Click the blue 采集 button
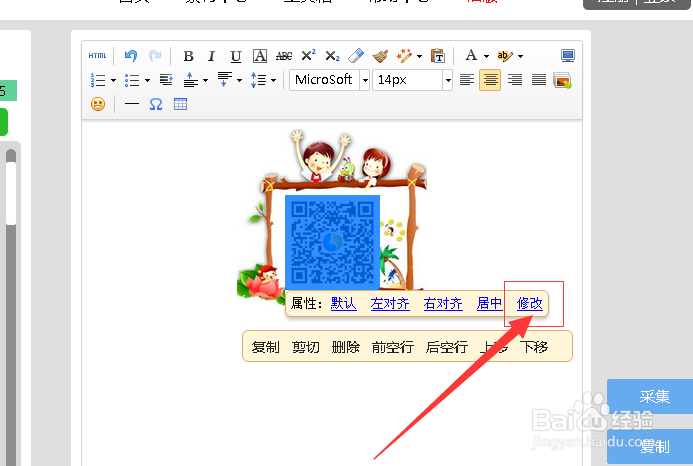 click(650, 396)
